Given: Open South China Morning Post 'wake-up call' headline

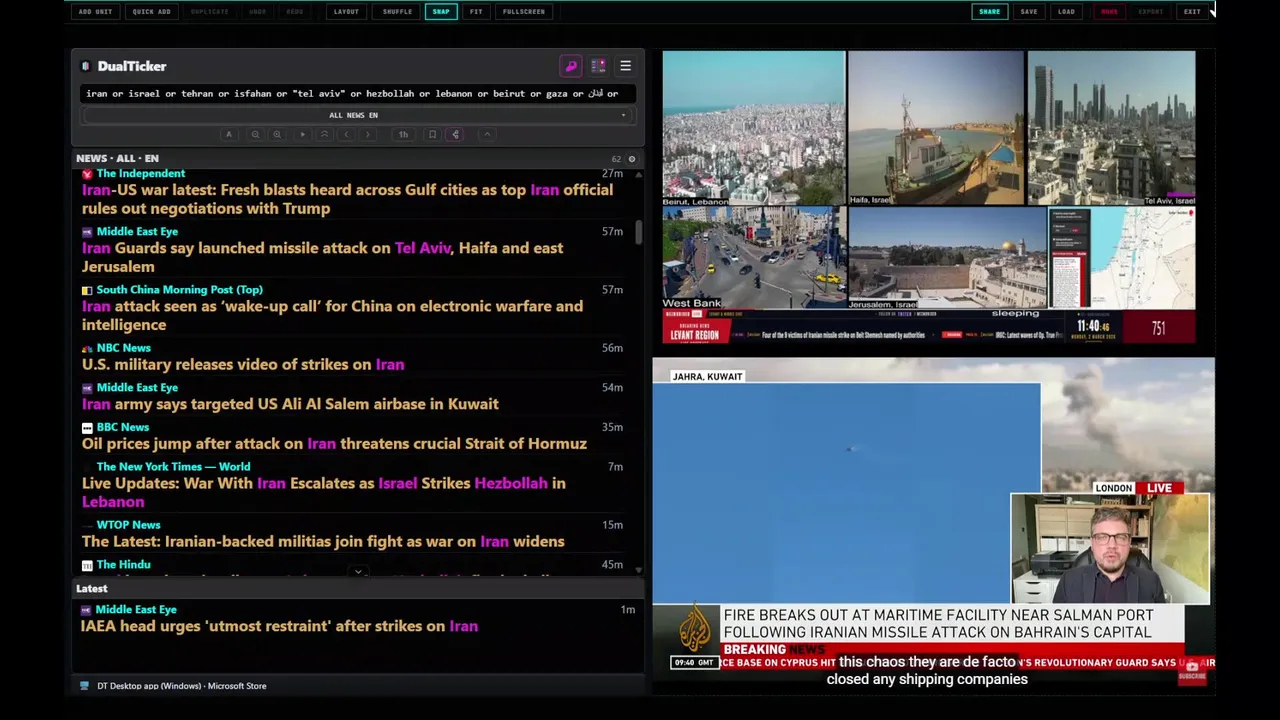Looking at the screenshot, I should point(332,315).
